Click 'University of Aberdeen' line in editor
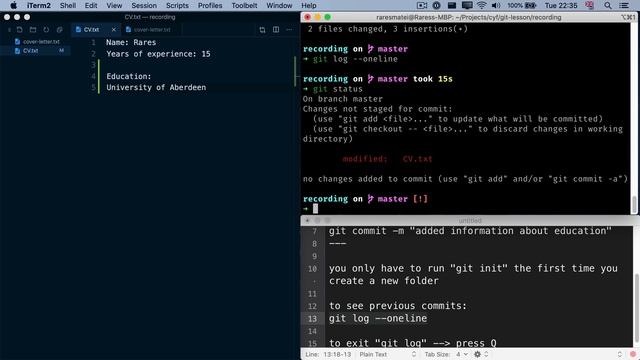The height and width of the screenshot is (360, 640). (x=156, y=87)
